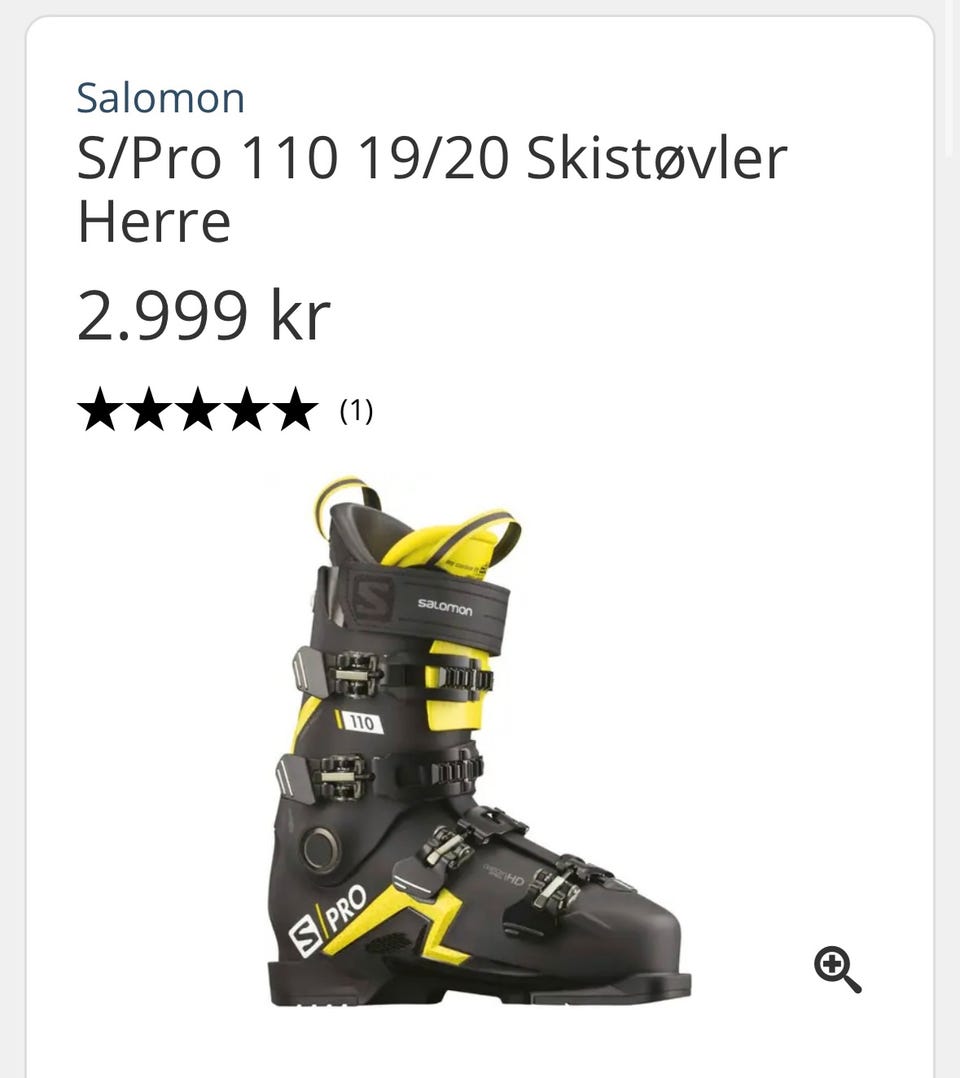Click the toe buckle on the ski boot
Screen dimensions: 960x1078
tap(556, 888)
